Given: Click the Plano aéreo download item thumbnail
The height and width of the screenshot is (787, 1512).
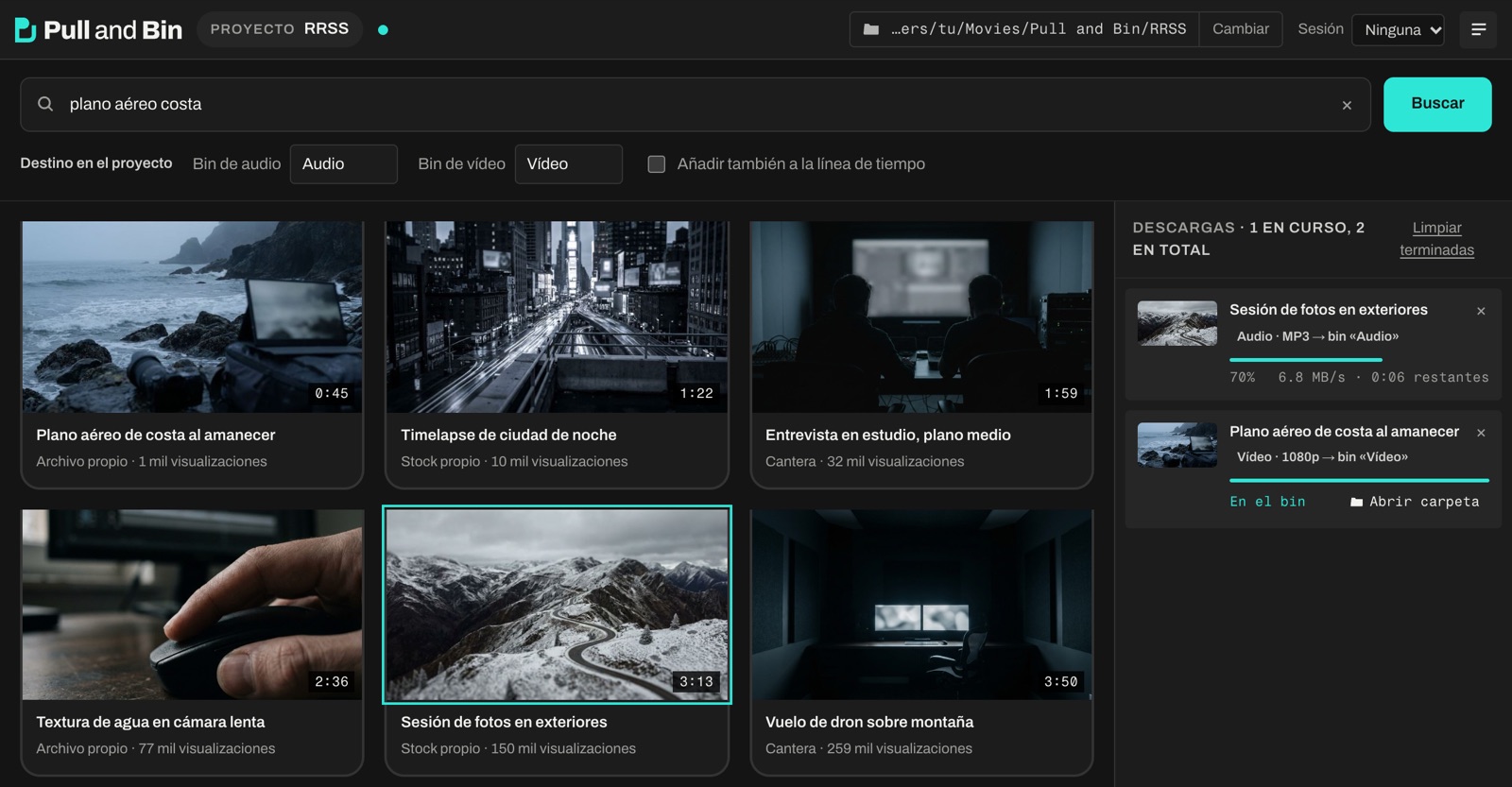Looking at the screenshot, I should pyautogui.click(x=1177, y=445).
